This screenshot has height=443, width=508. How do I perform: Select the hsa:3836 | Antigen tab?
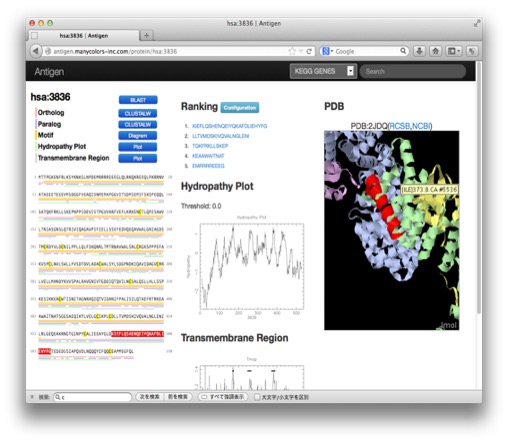84,36
